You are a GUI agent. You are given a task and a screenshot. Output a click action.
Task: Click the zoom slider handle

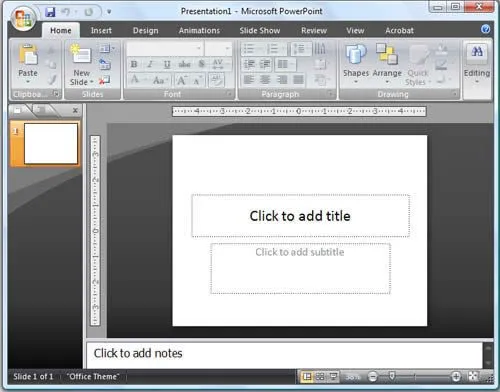tap(392, 376)
